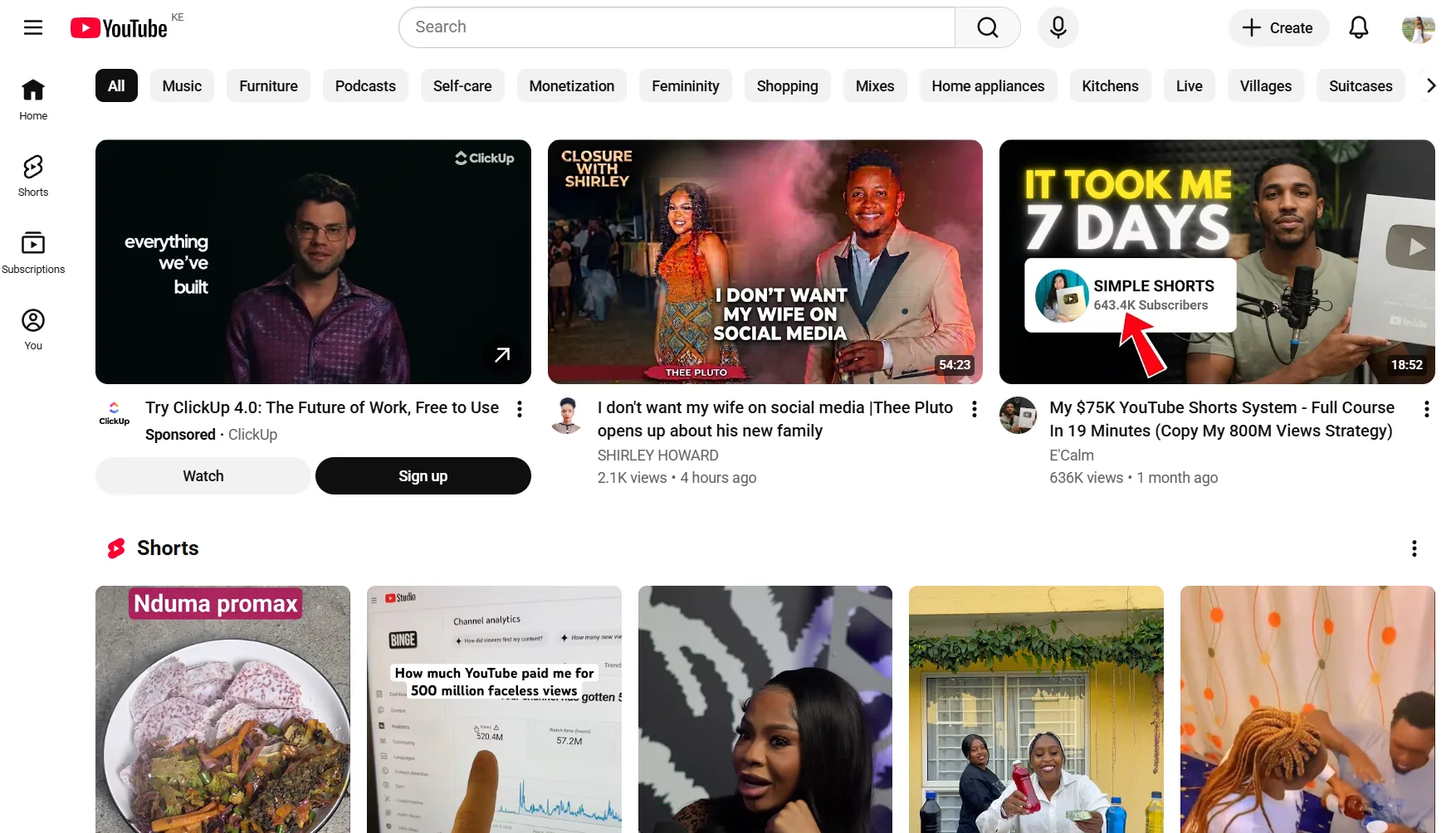Screen dimensions: 1456x833
Task: Click the Create button
Action: point(1278,27)
